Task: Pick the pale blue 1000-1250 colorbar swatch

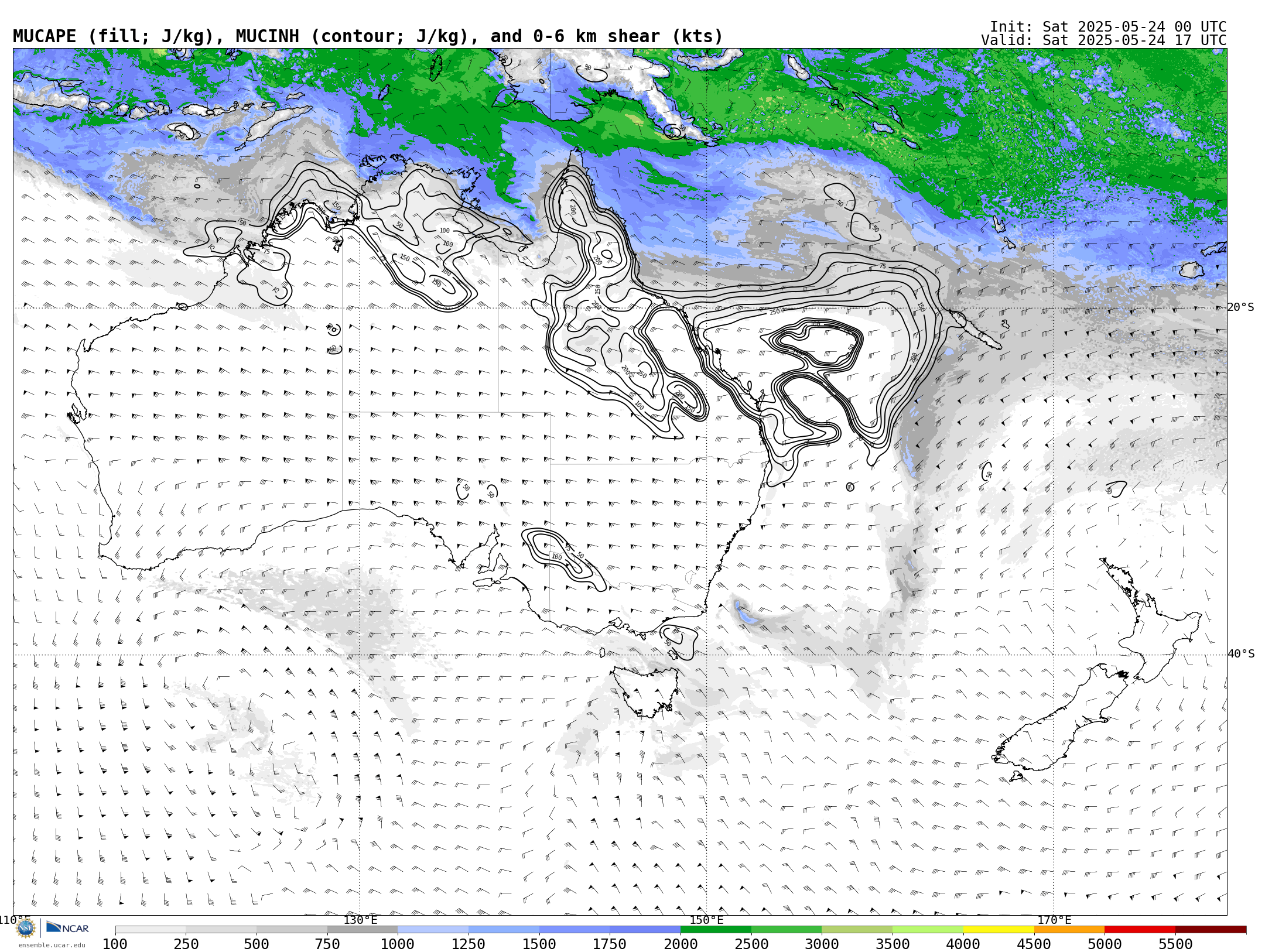Action: pos(433,929)
